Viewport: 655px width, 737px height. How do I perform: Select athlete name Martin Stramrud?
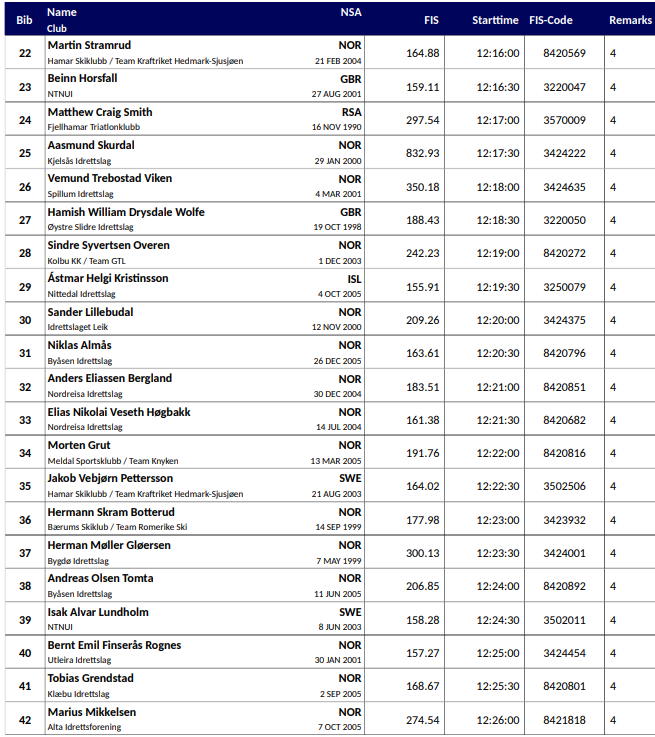click(x=89, y=45)
